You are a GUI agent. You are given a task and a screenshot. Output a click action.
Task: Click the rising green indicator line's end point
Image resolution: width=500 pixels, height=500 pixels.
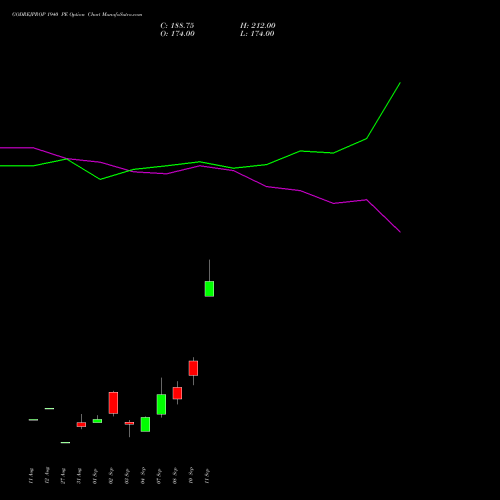[400, 83]
